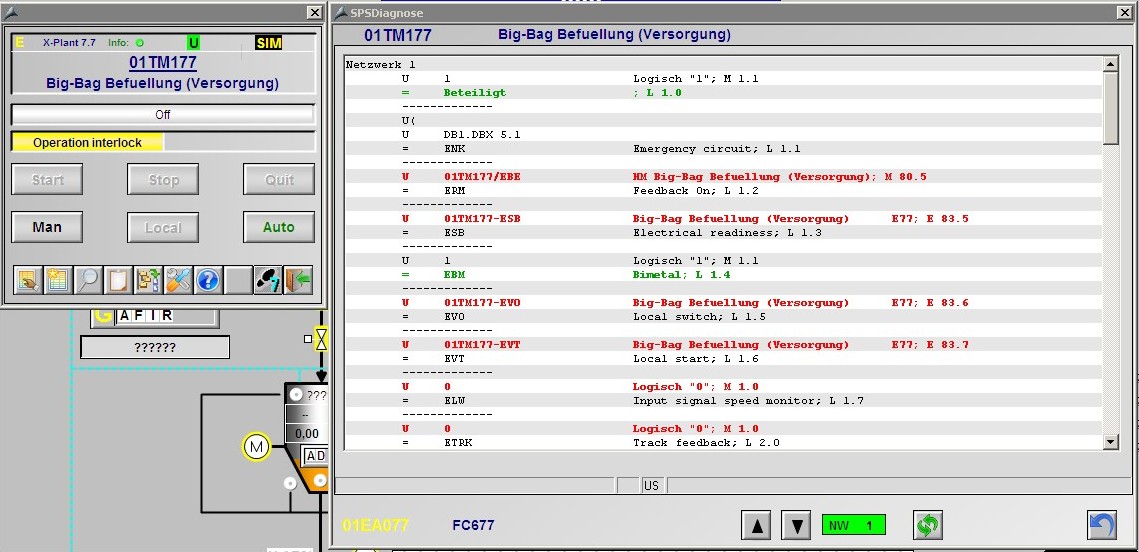
Task: Click the green Info status LED
Action: pyautogui.click(x=139, y=43)
